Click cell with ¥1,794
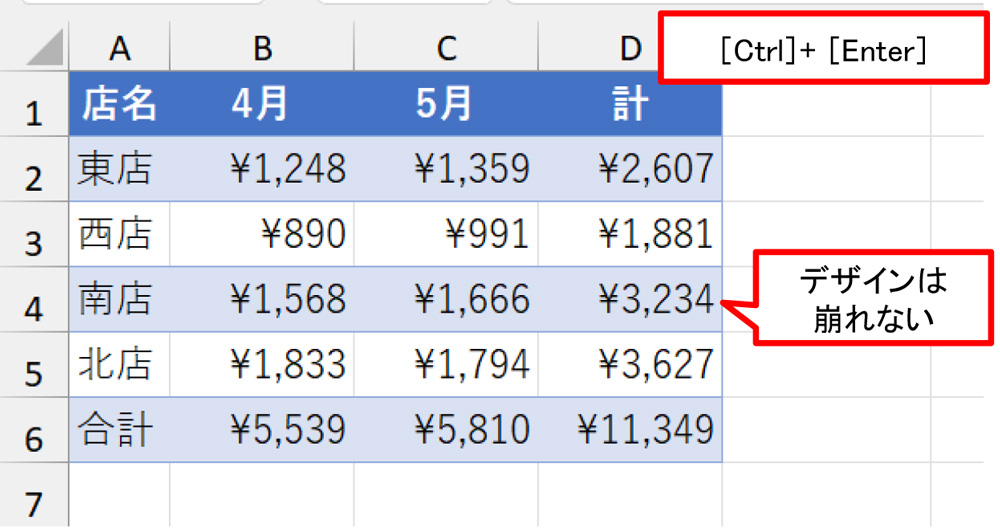Image resolution: width=1000 pixels, height=530 pixels. coord(446,365)
